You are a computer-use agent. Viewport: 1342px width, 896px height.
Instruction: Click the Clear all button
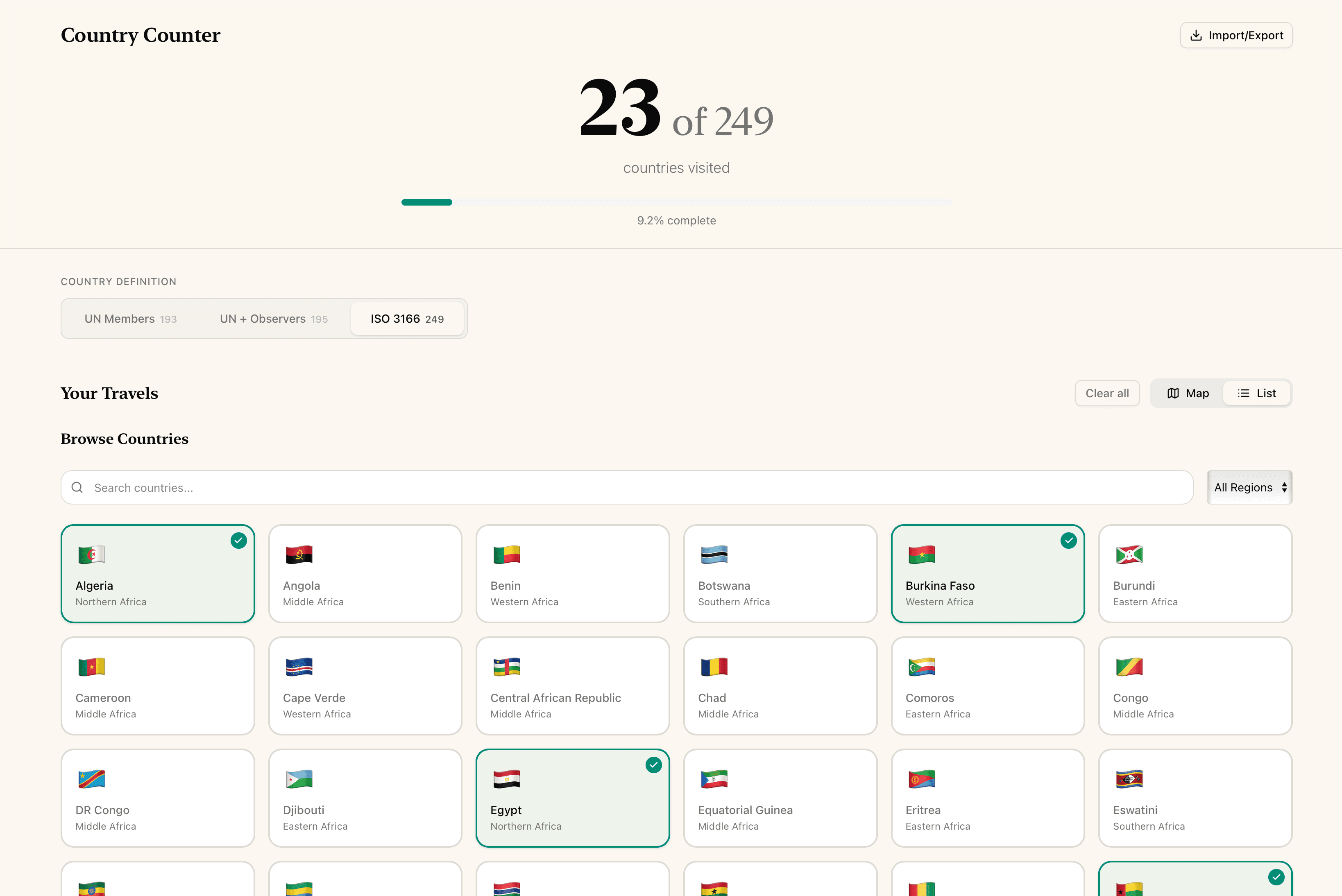[x=1107, y=393]
